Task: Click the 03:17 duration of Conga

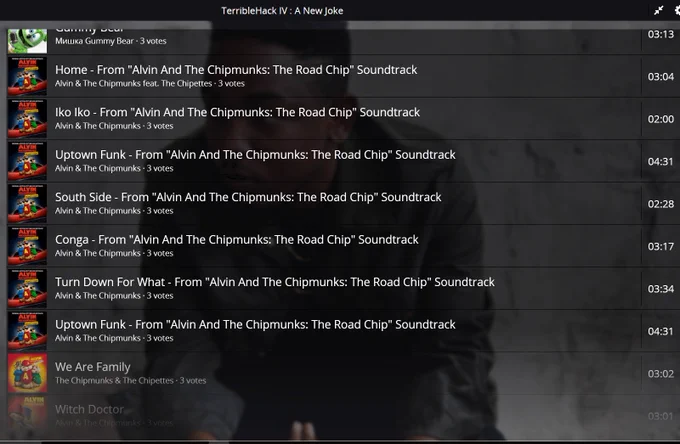Action: coord(660,247)
